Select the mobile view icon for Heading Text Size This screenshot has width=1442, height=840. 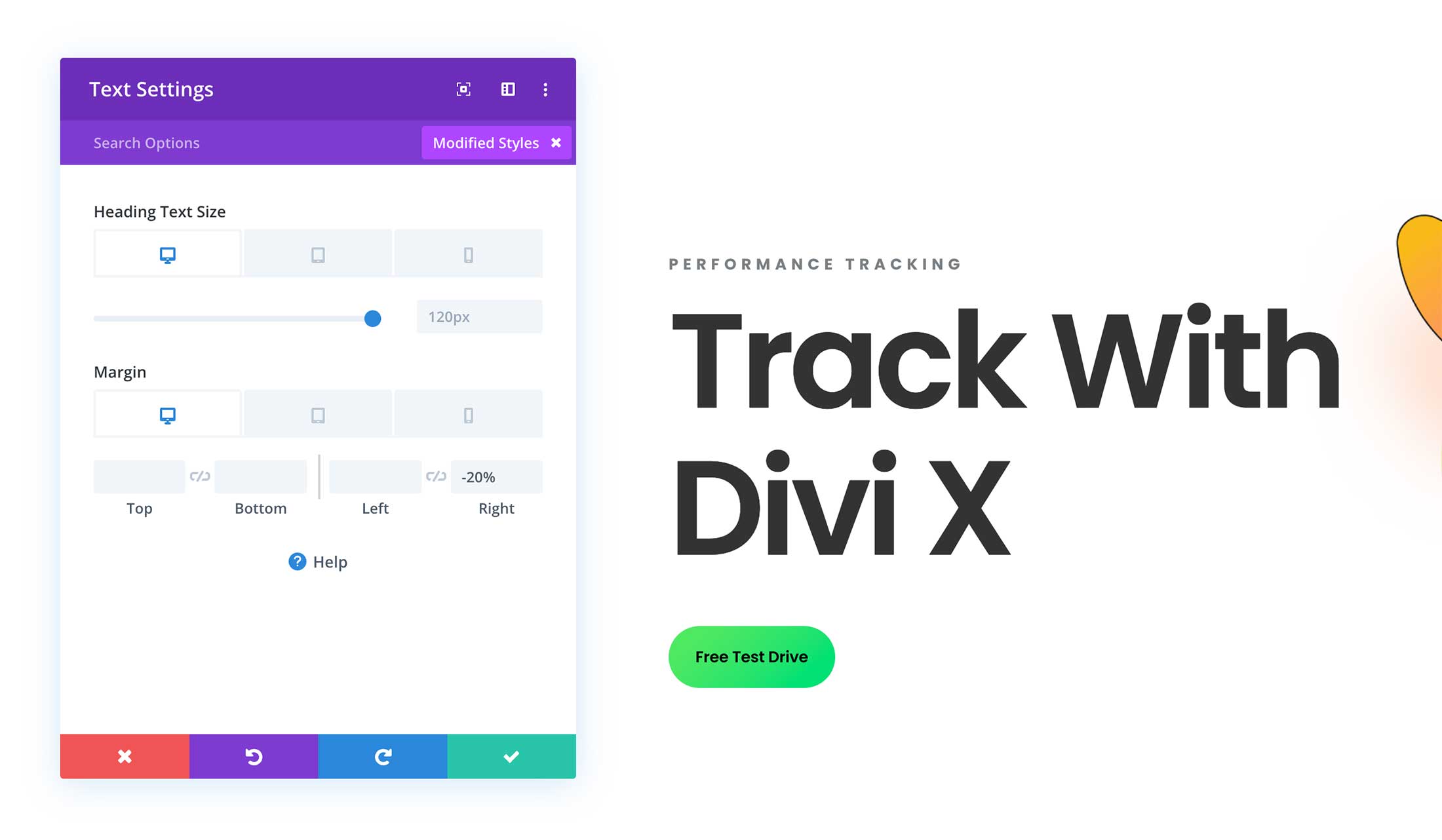[x=468, y=254]
